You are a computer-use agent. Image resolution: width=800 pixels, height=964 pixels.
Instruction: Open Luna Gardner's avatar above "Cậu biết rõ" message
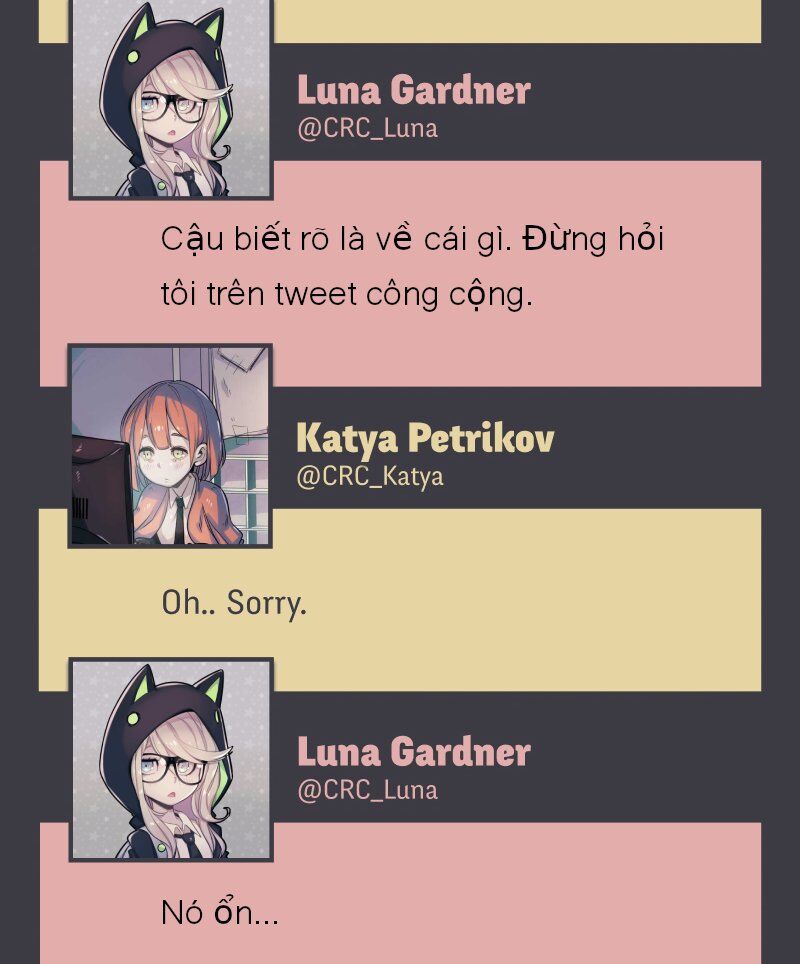tap(170, 98)
